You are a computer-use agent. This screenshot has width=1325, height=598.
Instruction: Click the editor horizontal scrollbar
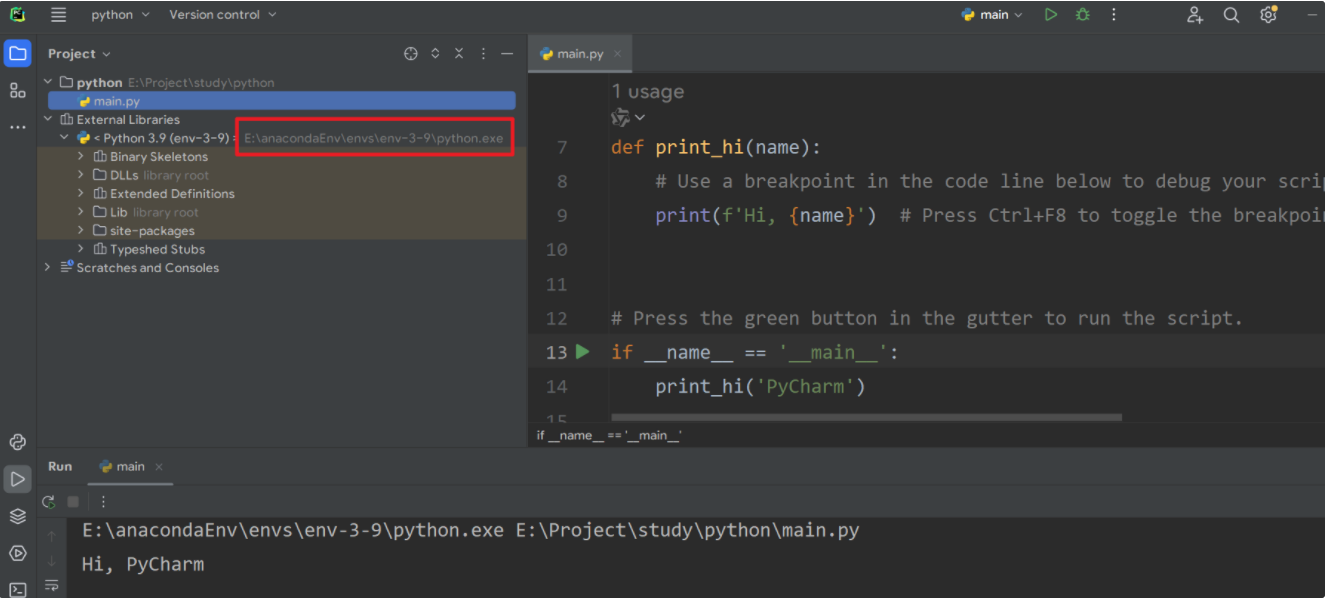click(x=866, y=417)
